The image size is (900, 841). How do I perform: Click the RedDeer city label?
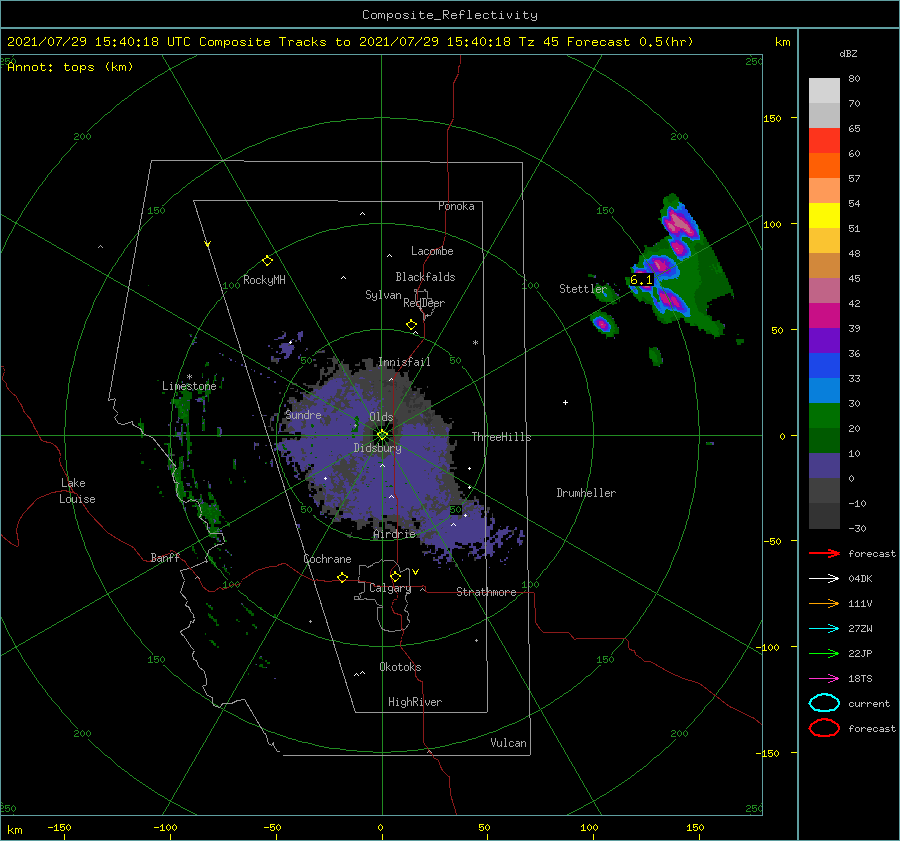point(424,303)
